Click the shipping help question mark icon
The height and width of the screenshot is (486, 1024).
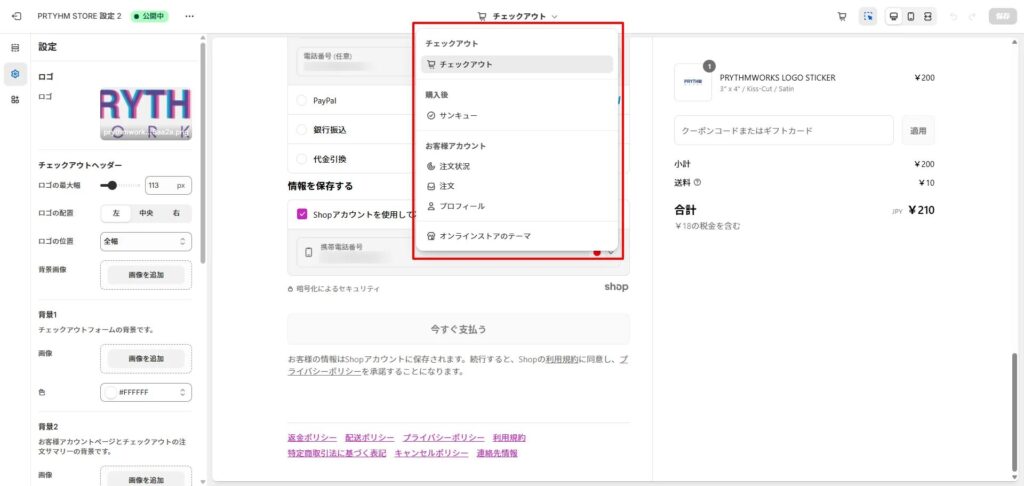point(697,183)
